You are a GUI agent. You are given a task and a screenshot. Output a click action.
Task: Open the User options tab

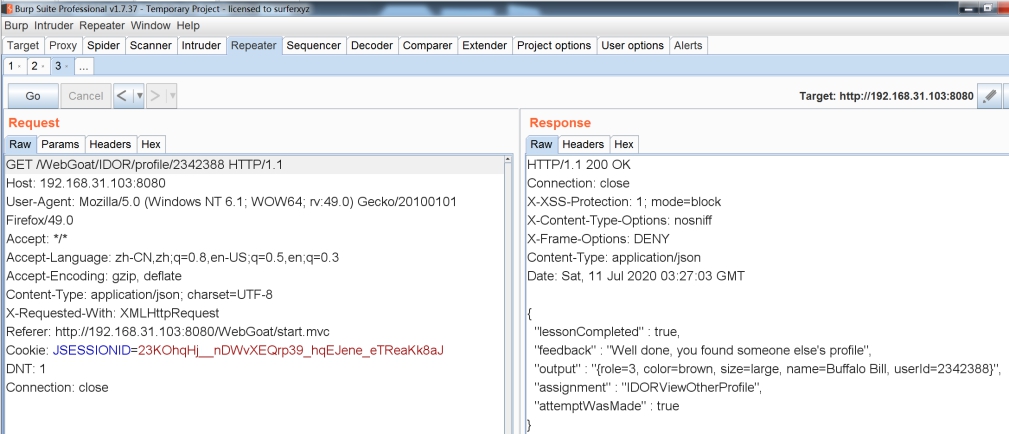click(633, 45)
